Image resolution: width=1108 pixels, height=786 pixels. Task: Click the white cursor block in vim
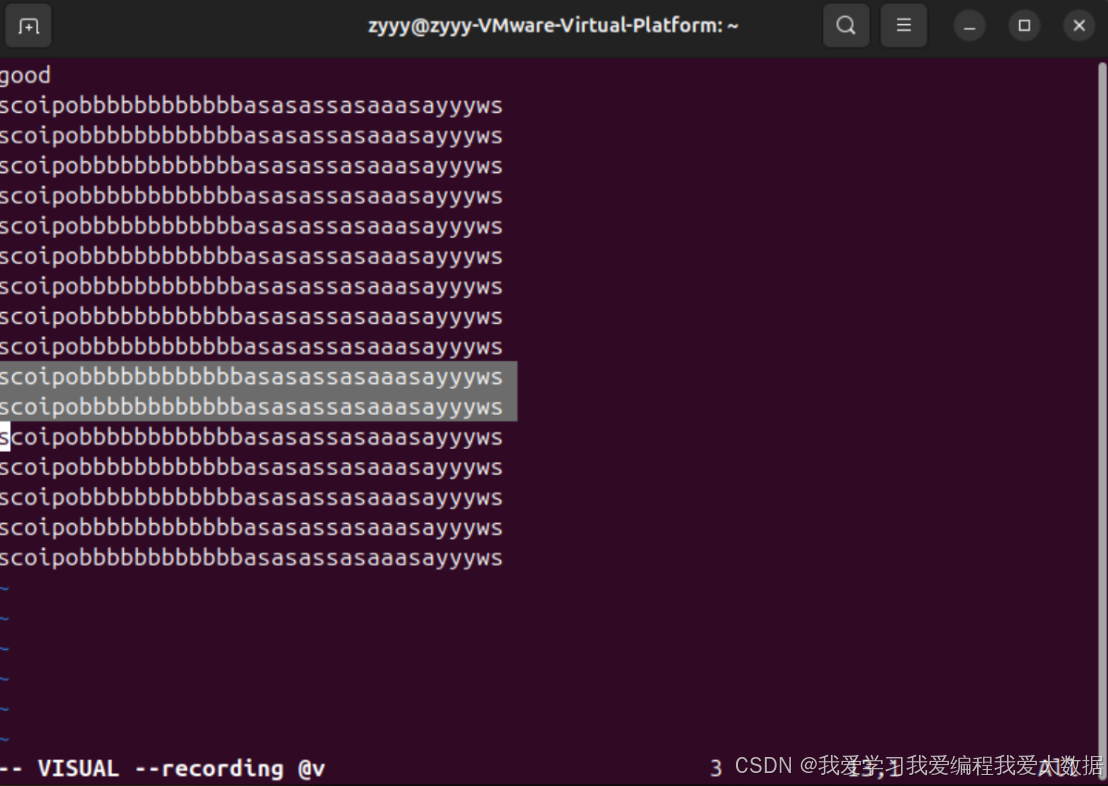[x=7, y=437]
